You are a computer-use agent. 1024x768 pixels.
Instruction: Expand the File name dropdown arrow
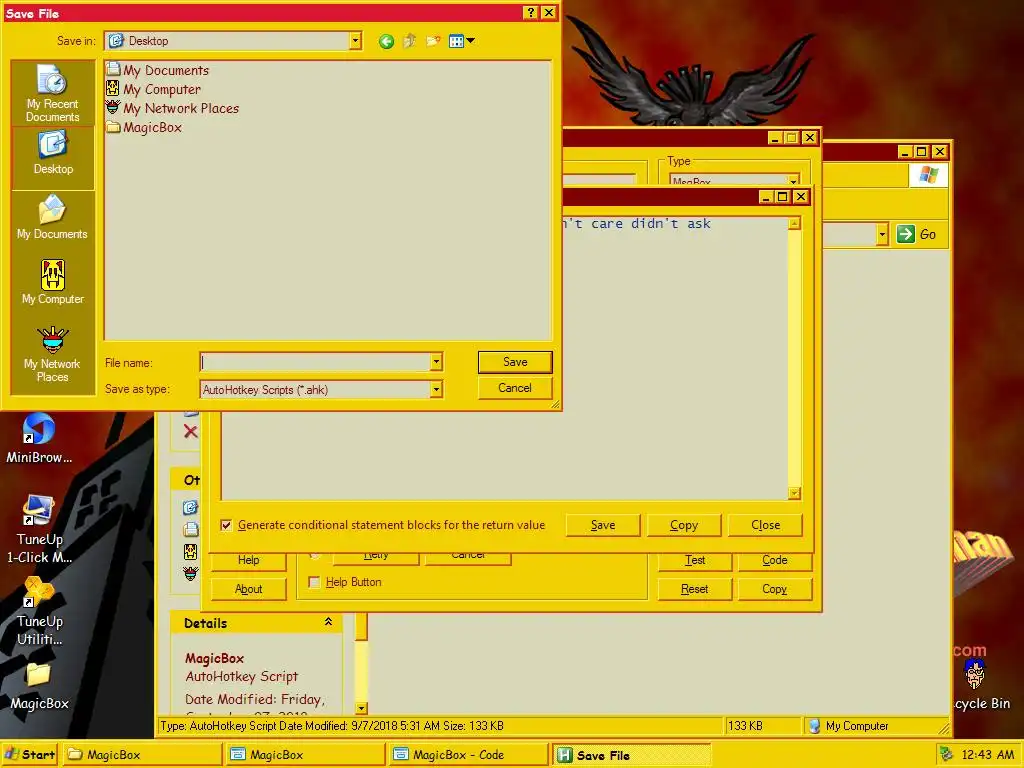[x=436, y=362]
